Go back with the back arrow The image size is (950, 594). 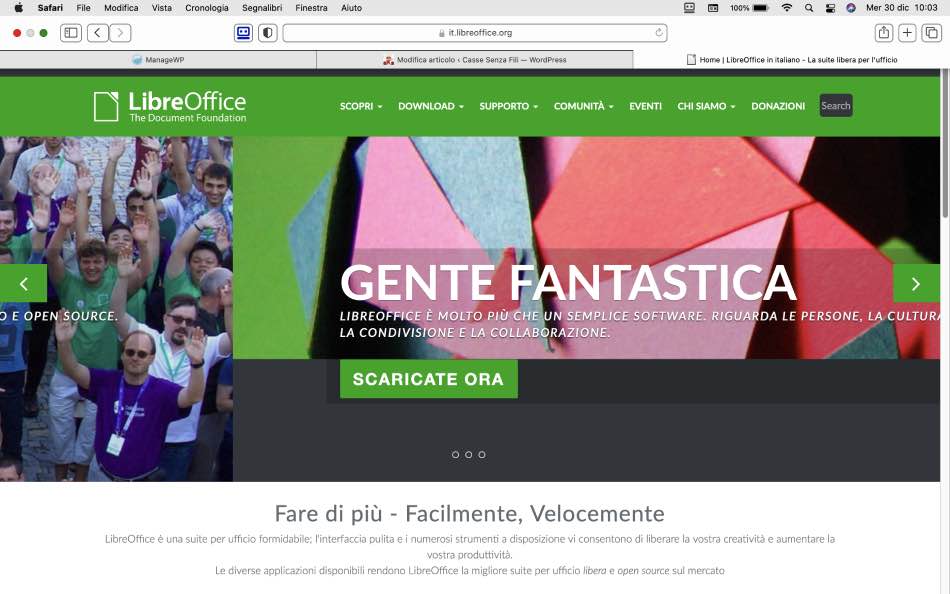pos(98,33)
